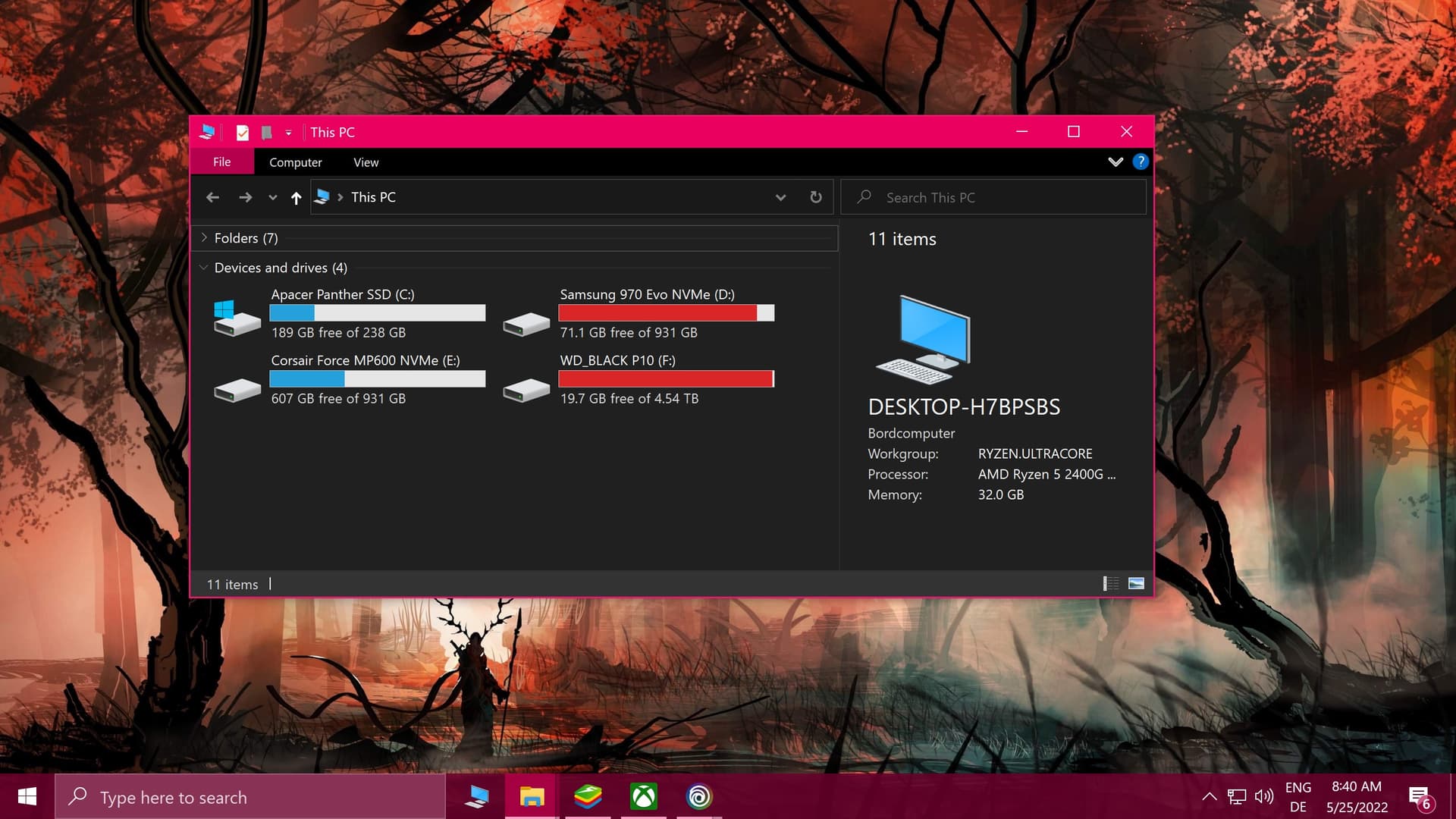Collapse the Devices and drives group
Screen dimensions: 1456x819
point(203,268)
